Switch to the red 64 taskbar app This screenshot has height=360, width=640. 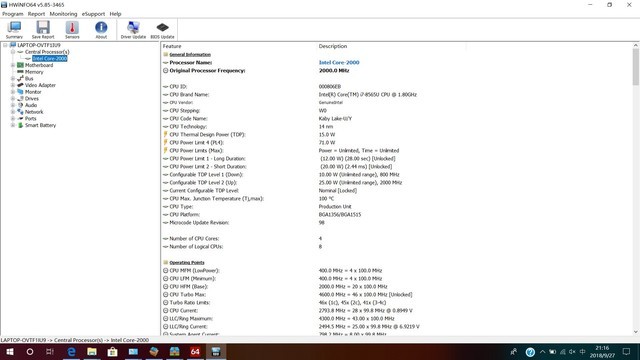pyautogui.click(x=195, y=351)
